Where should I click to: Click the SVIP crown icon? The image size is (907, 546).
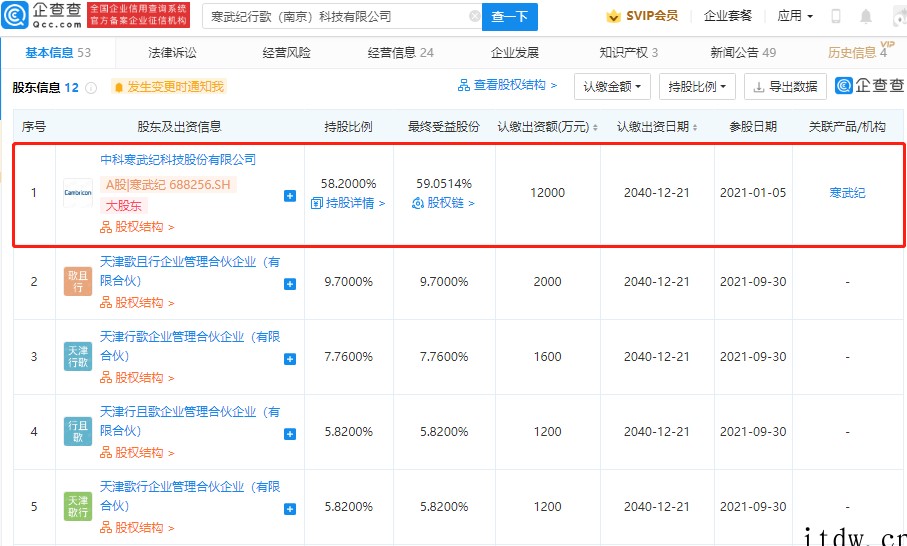click(613, 16)
